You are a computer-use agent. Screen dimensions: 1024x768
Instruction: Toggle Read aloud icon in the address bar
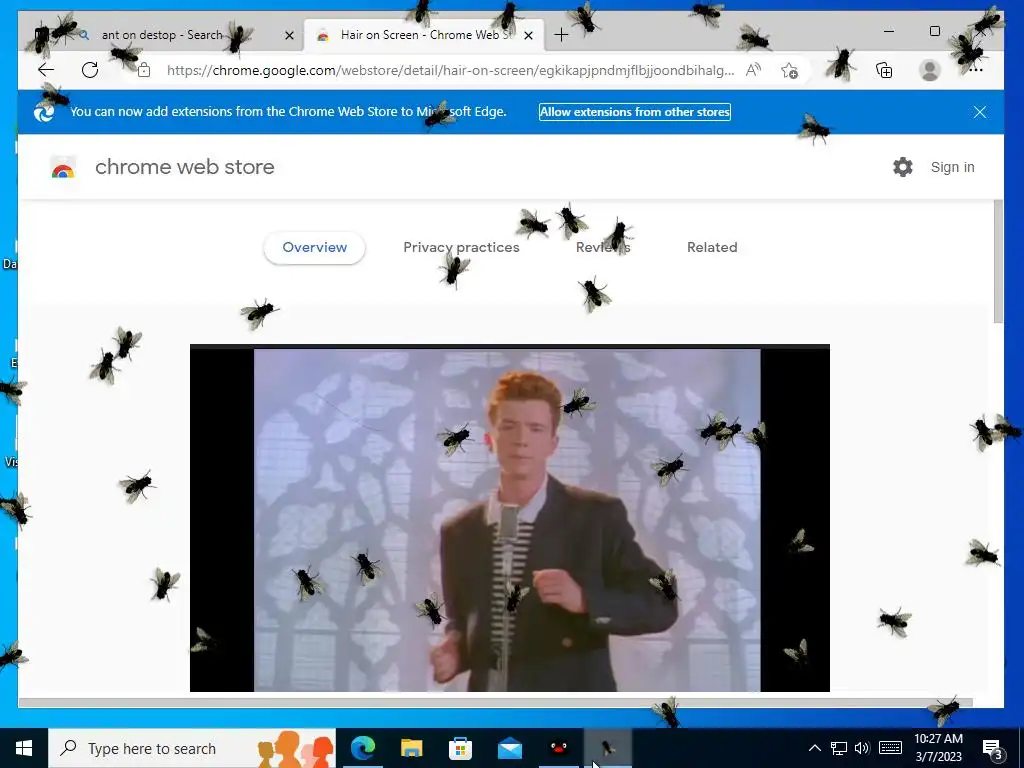753,70
